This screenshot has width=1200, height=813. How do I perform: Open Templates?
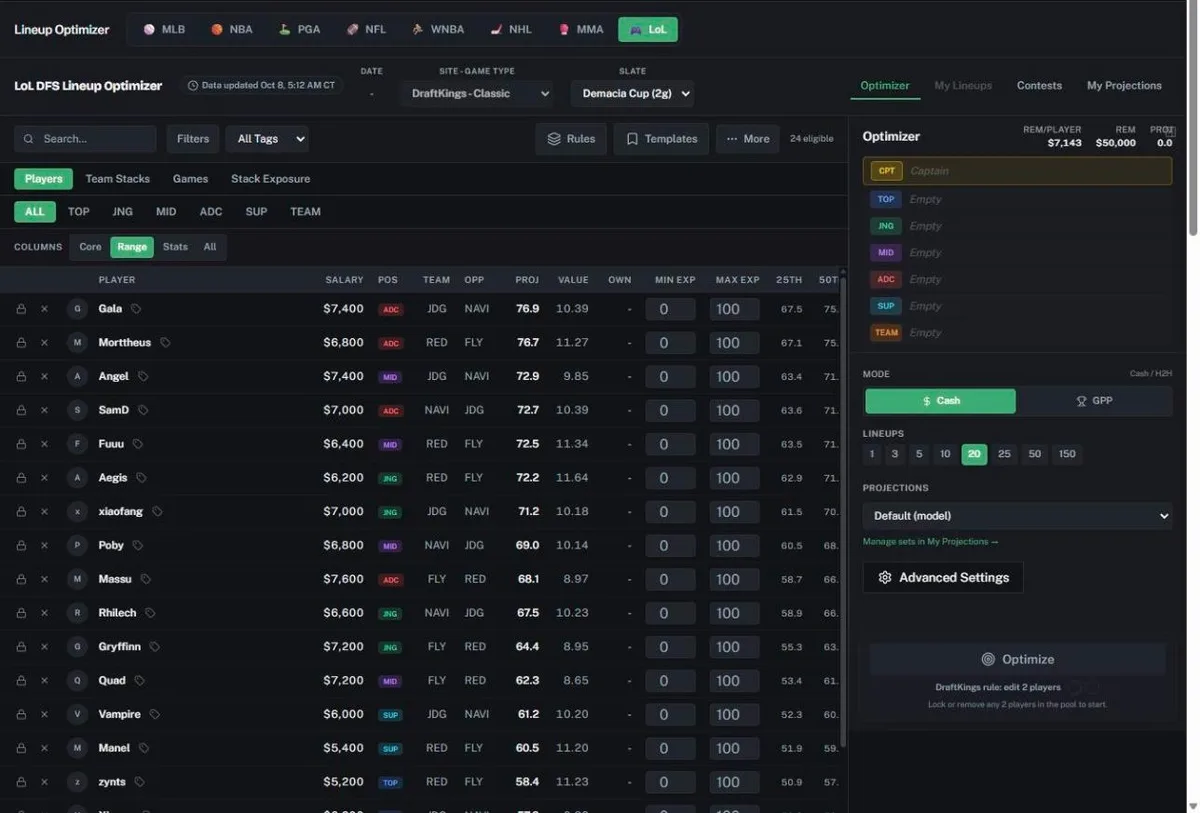click(x=661, y=139)
